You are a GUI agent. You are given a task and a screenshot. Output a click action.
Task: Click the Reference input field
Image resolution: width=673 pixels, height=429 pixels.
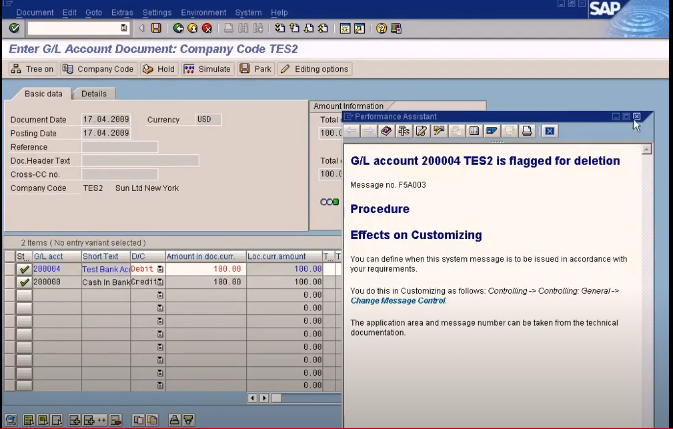tap(120, 147)
